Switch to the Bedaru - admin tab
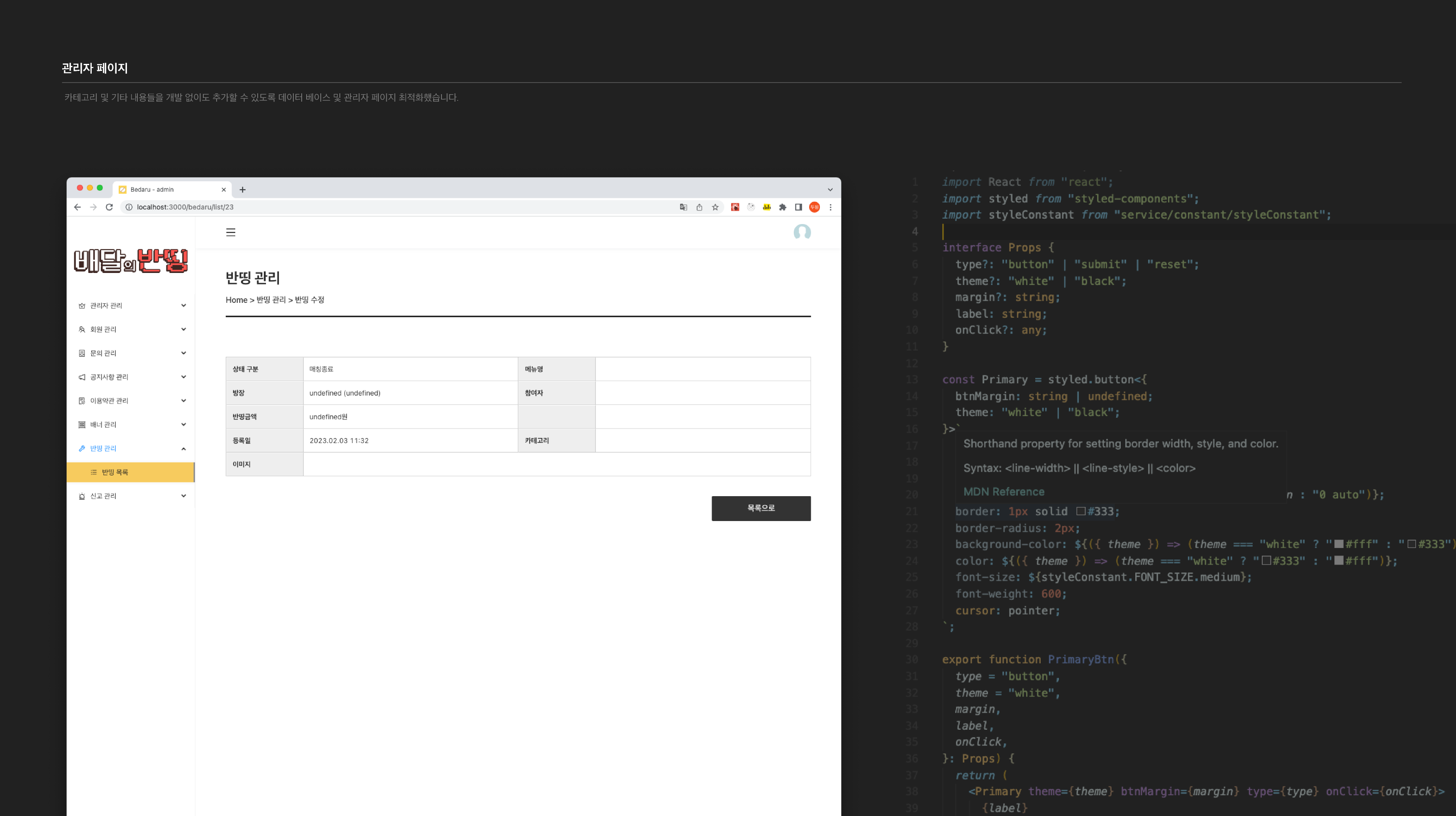This screenshot has height=816, width=1456. (x=173, y=189)
